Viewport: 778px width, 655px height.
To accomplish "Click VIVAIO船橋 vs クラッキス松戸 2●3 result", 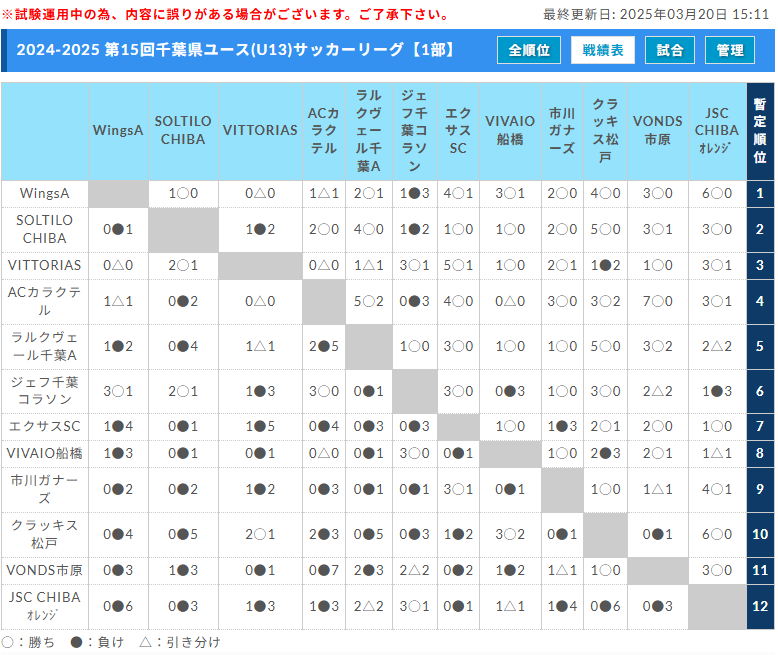I will (605, 453).
